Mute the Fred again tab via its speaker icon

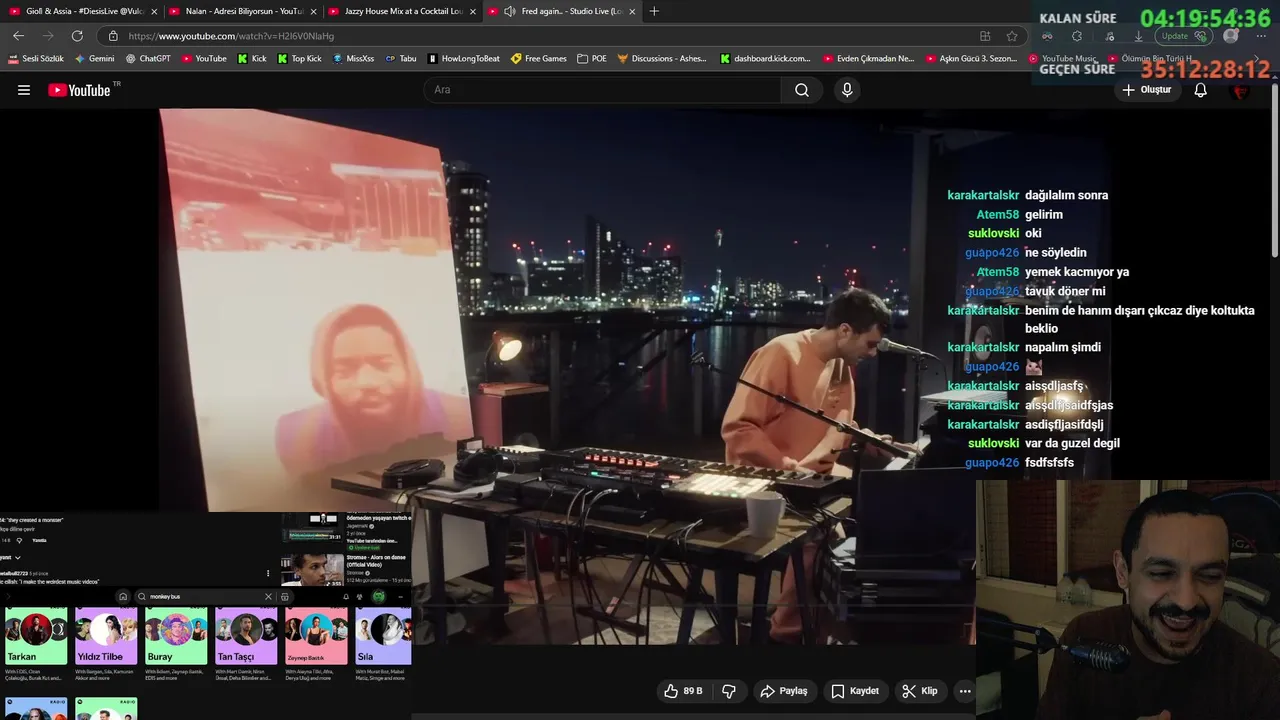[510, 11]
